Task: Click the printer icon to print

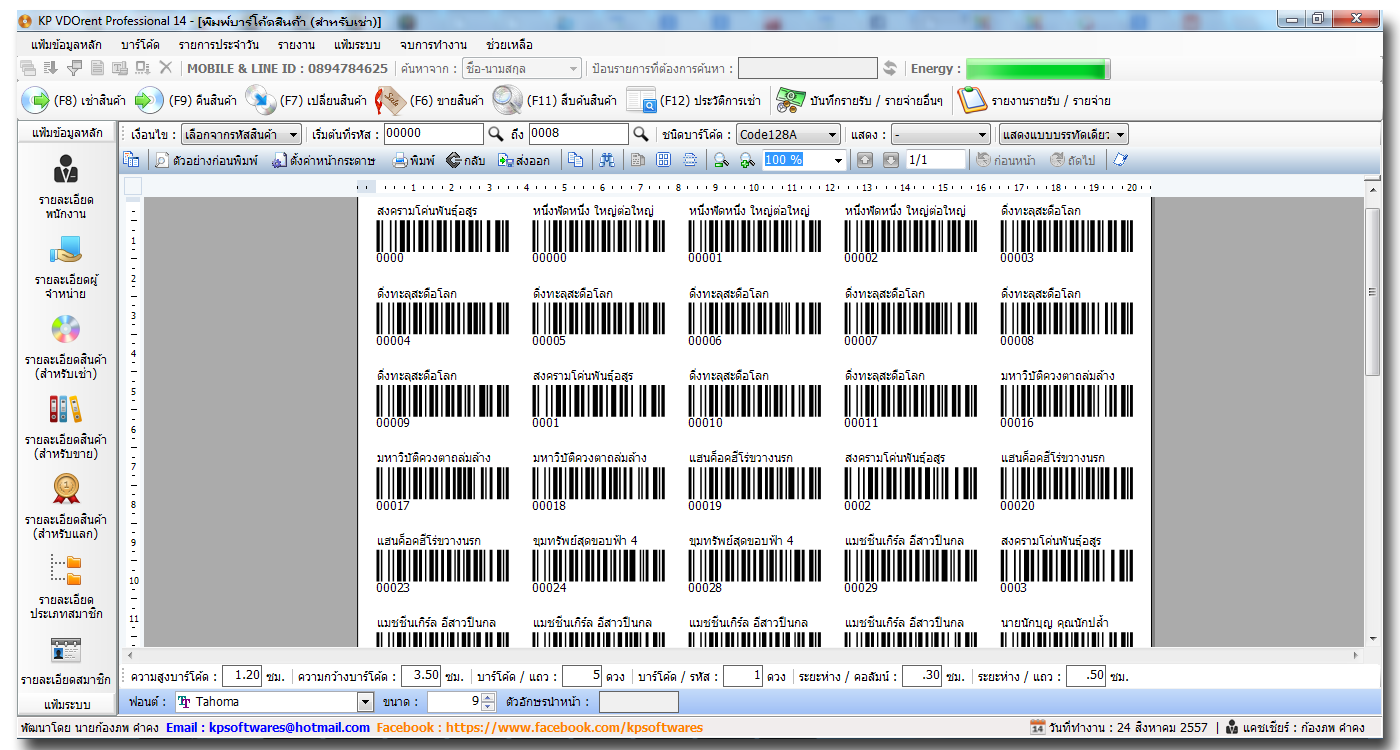Action: coord(399,160)
